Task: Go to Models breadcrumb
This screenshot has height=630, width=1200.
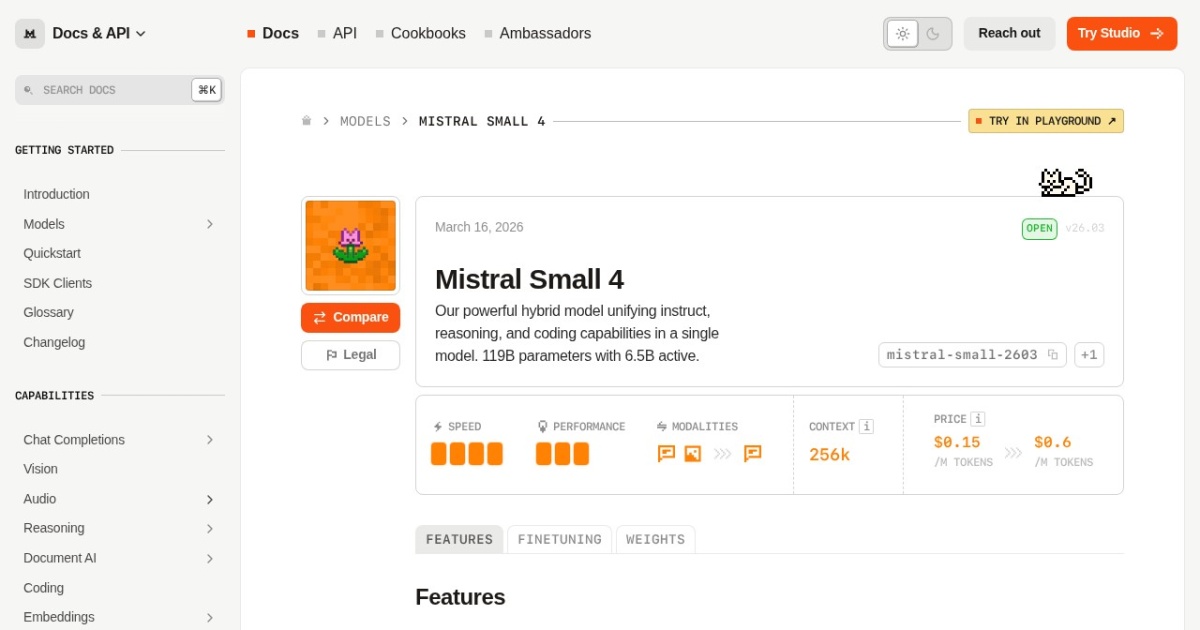Action: tap(365, 121)
